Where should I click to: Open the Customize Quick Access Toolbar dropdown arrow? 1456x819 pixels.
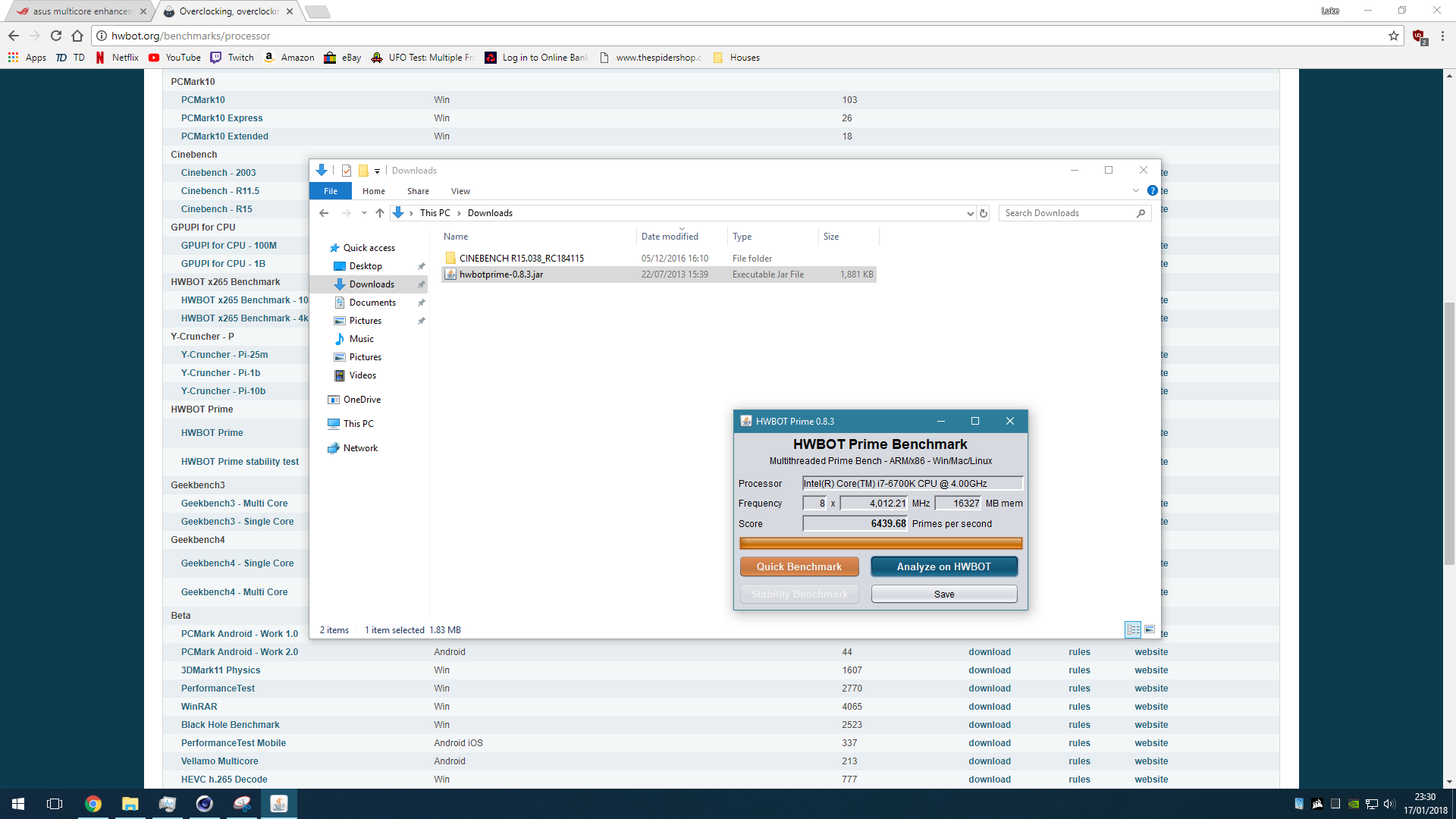pyautogui.click(x=377, y=171)
